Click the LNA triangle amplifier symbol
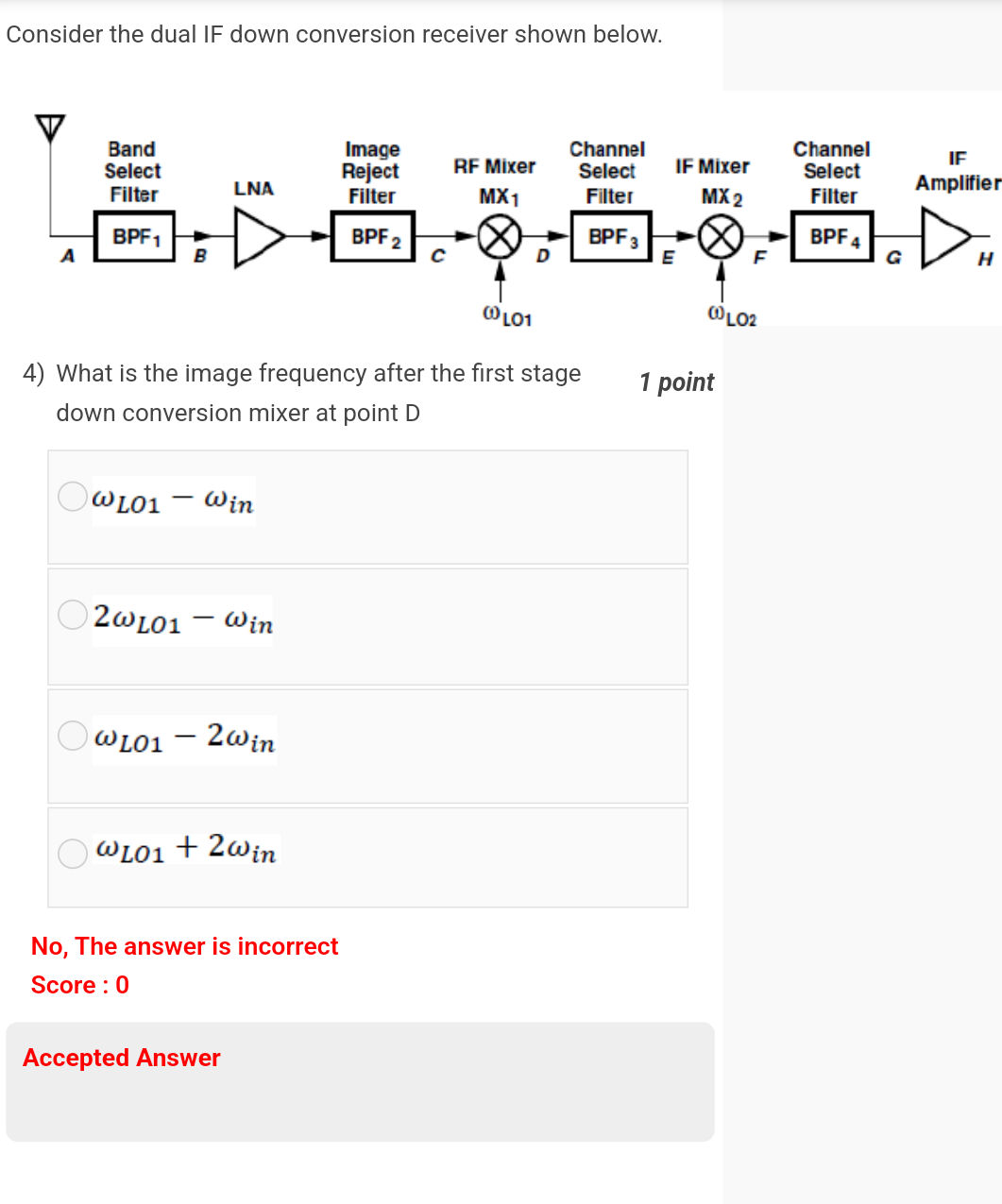This screenshot has width=1002, height=1204. point(258,239)
